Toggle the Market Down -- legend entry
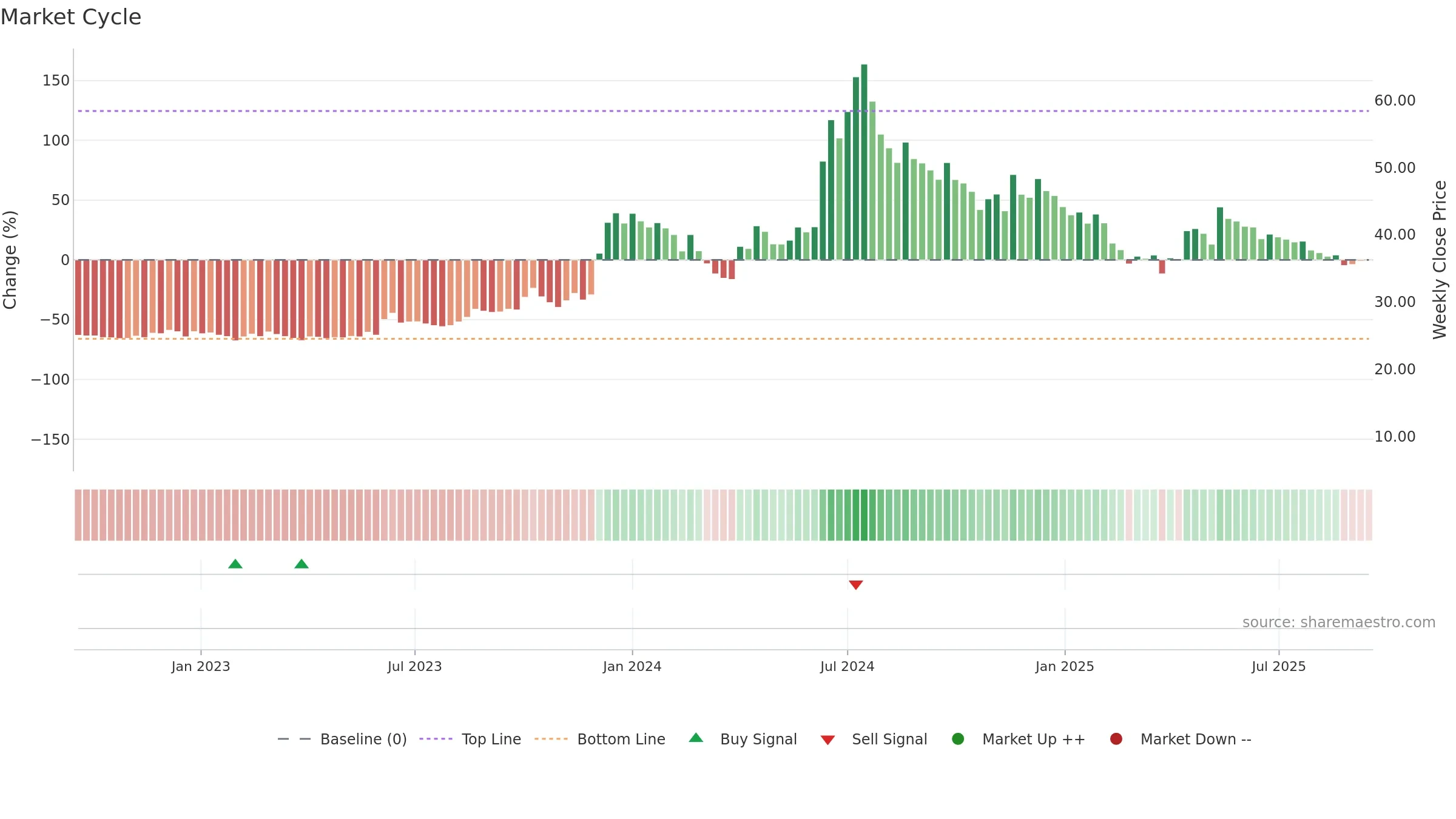The height and width of the screenshot is (819, 1456). [x=1181, y=739]
